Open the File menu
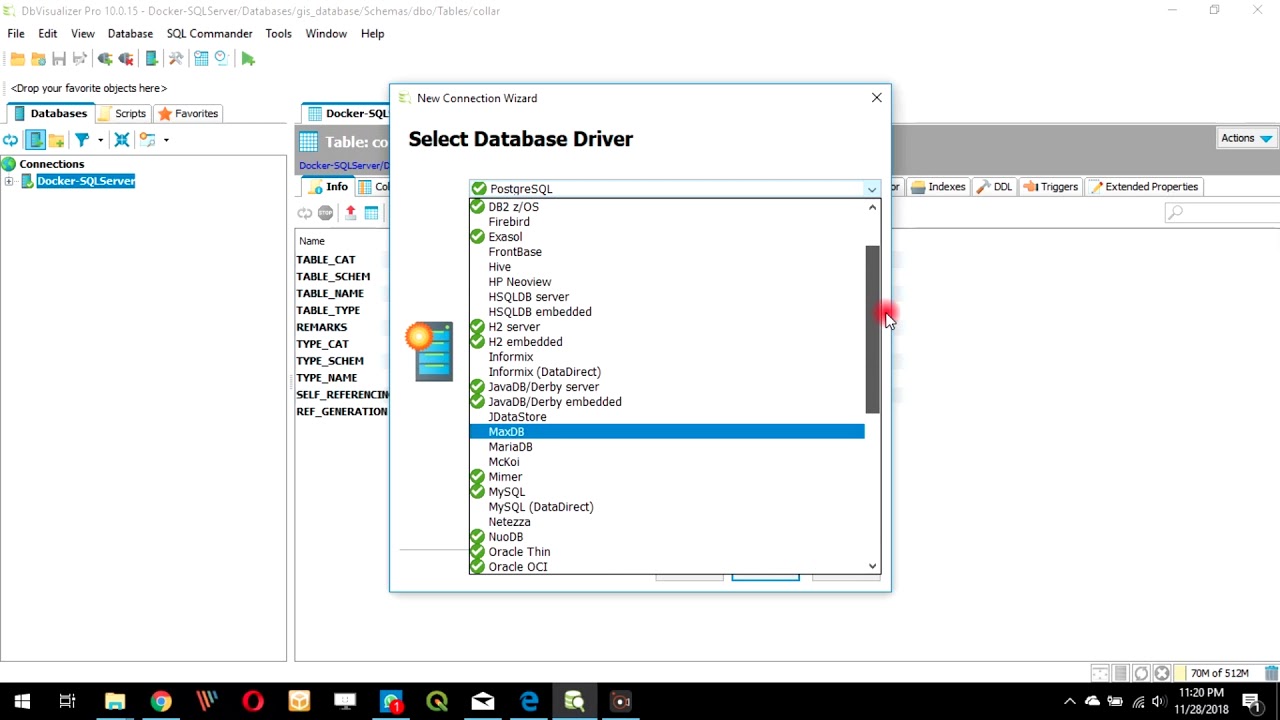Viewport: 1280px width, 720px height. (16, 33)
